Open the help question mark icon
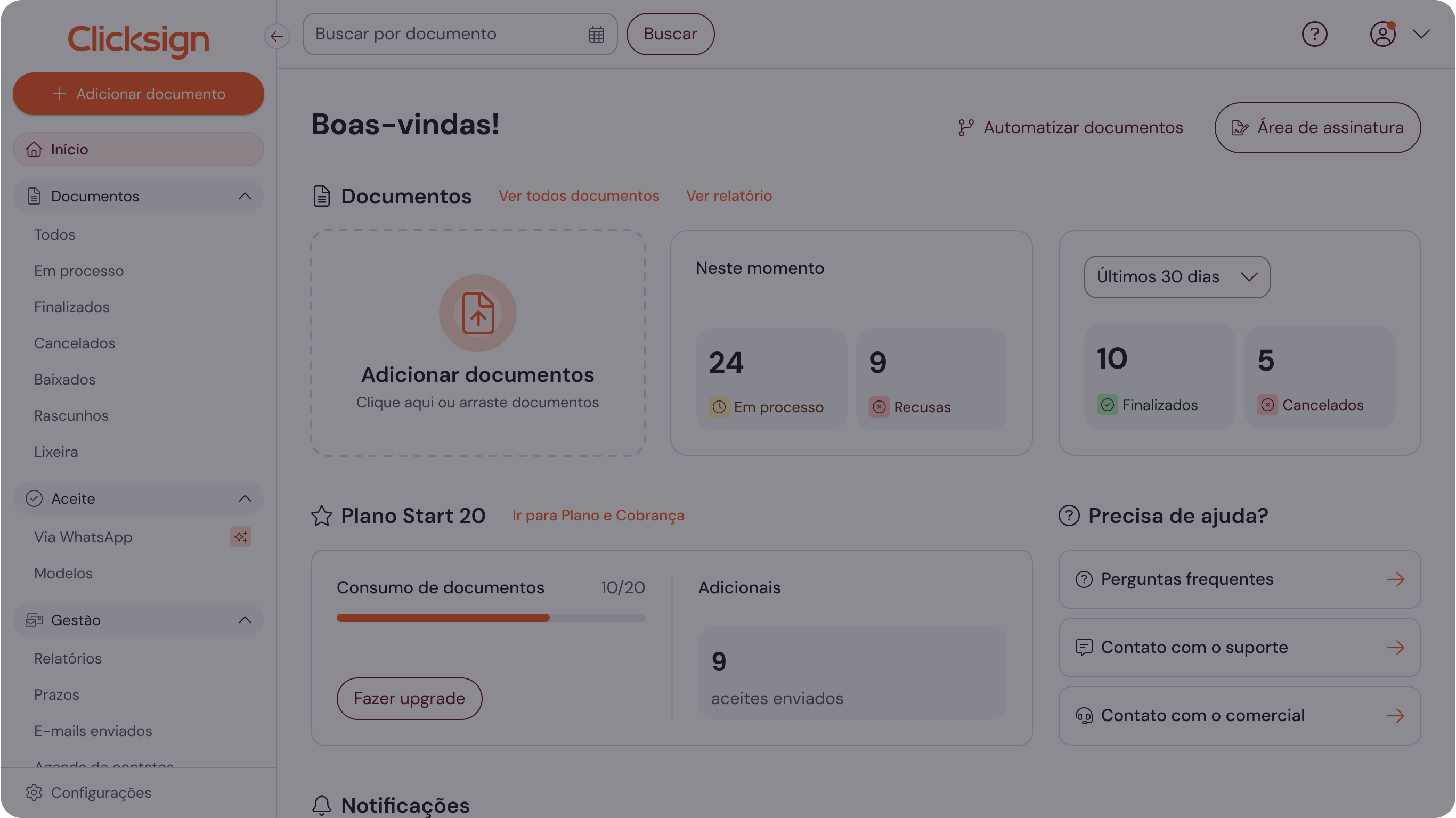This screenshot has height=818, width=1456. [x=1315, y=35]
